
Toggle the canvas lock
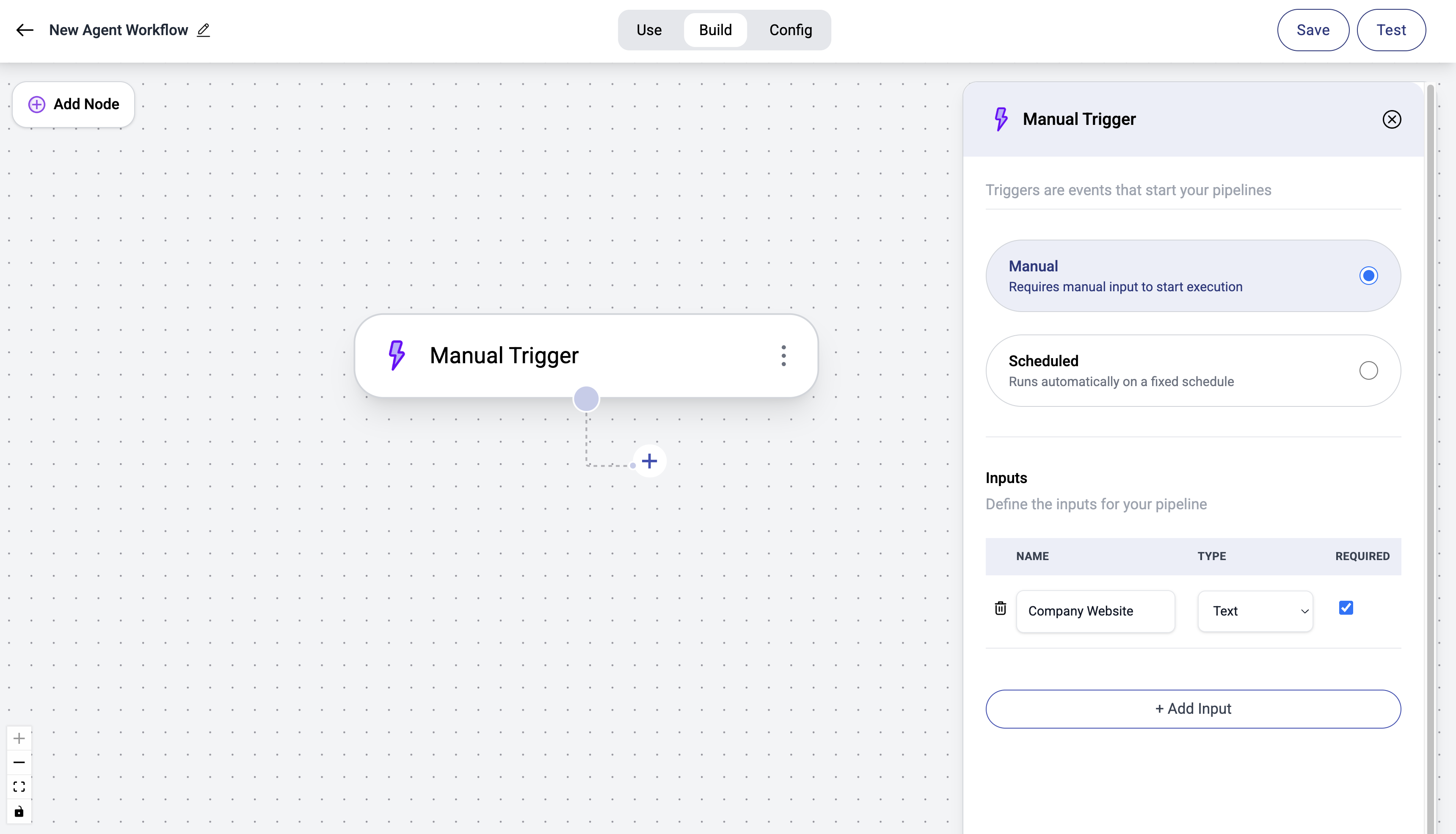pyautogui.click(x=19, y=811)
